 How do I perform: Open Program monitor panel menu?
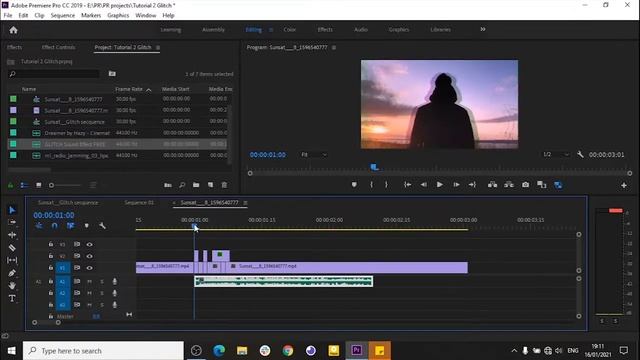tap(334, 48)
